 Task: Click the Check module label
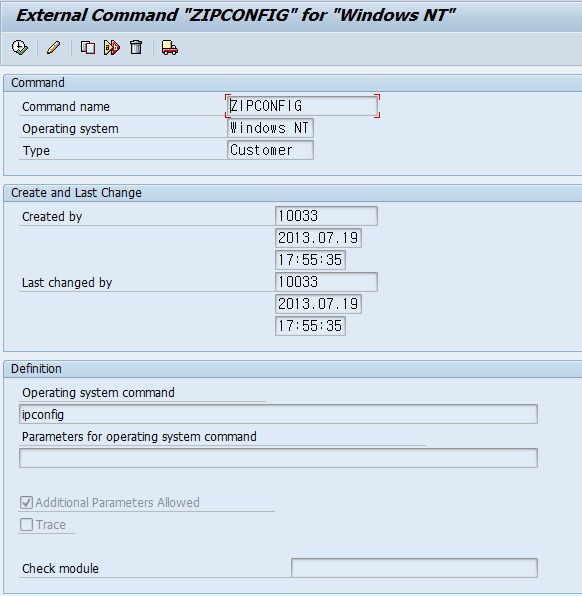(x=60, y=569)
